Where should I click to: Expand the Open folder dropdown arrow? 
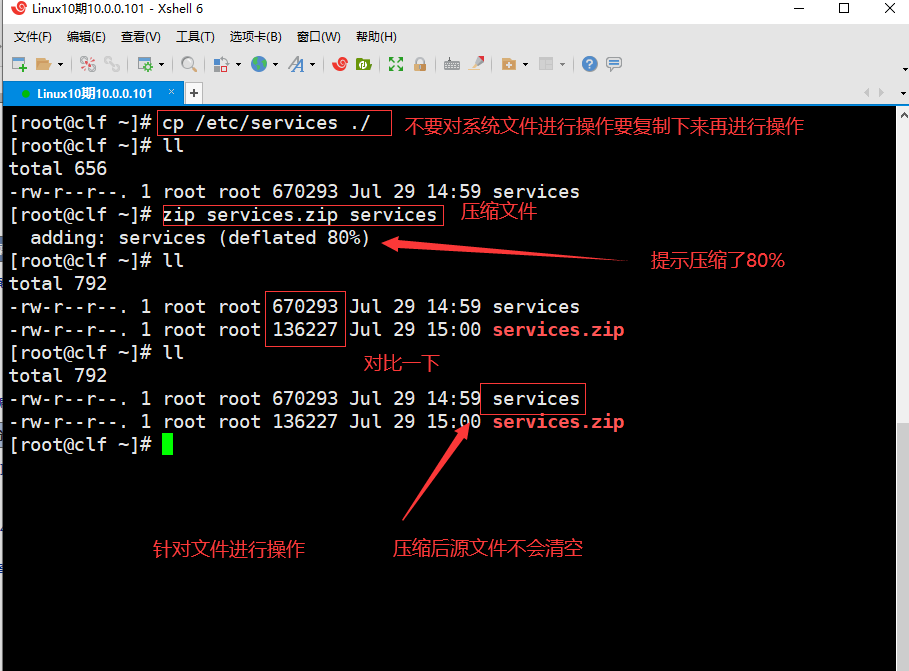pos(60,64)
